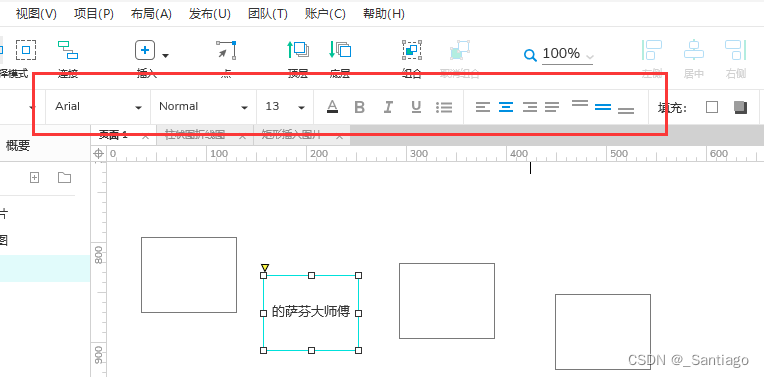Close the 矩形插入图片 tab
This screenshot has height=377, width=764.
point(339,136)
